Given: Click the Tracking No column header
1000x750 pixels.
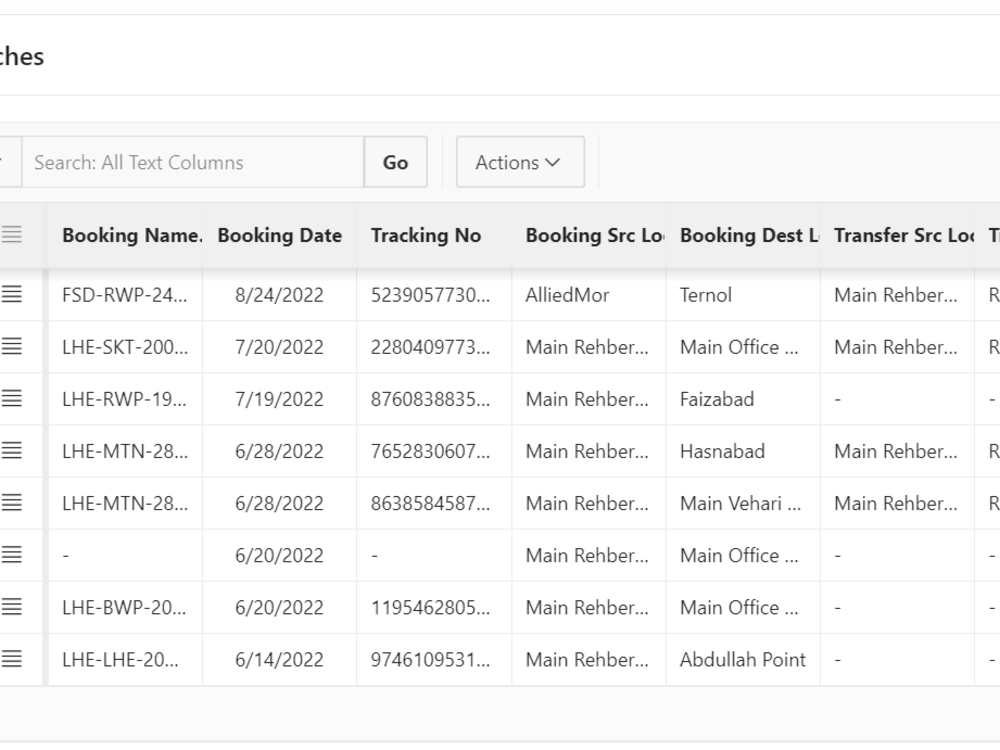Looking at the screenshot, I should point(434,235).
